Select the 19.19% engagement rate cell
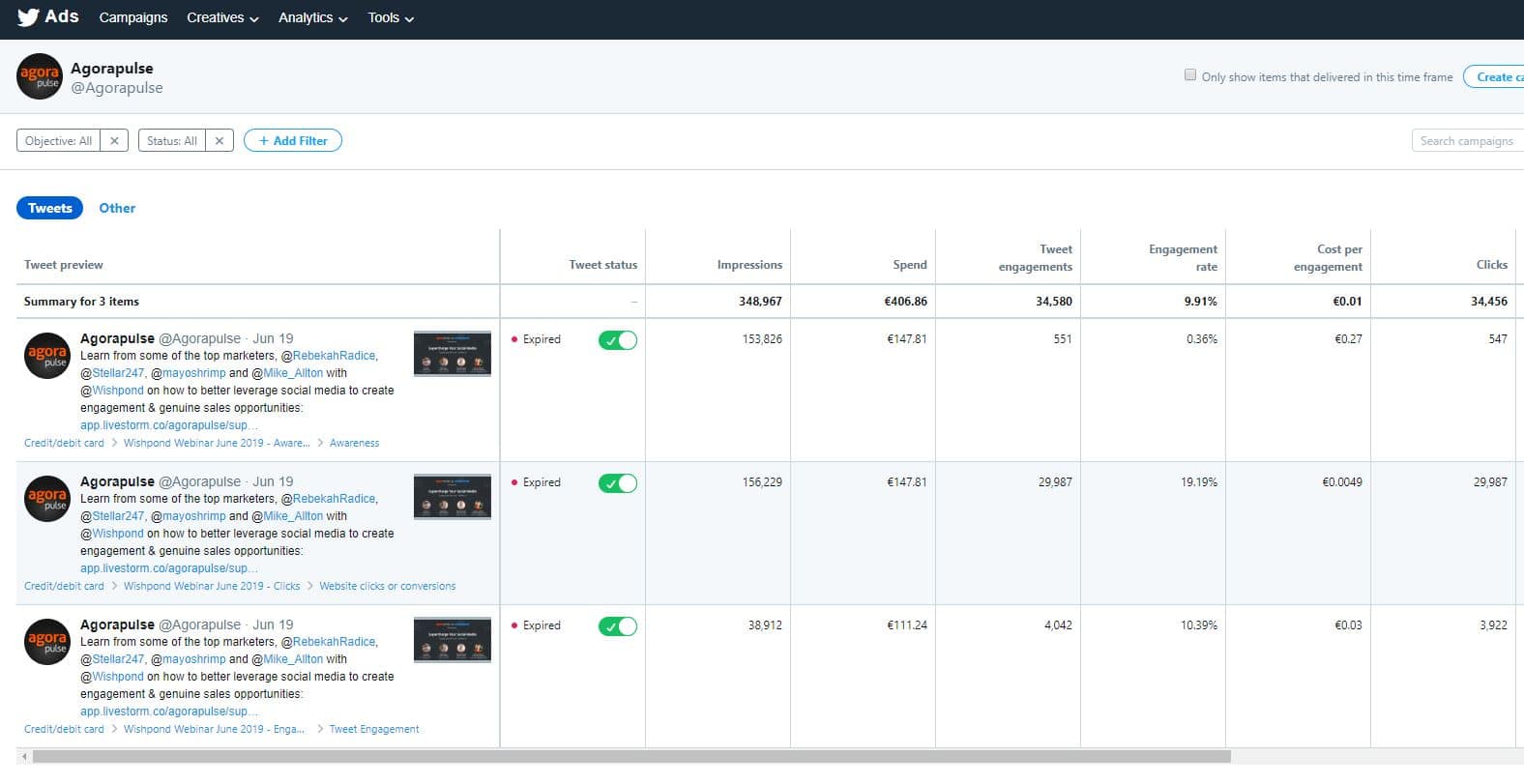The height and width of the screenshot is (784, 1524). coord(1199,481)
